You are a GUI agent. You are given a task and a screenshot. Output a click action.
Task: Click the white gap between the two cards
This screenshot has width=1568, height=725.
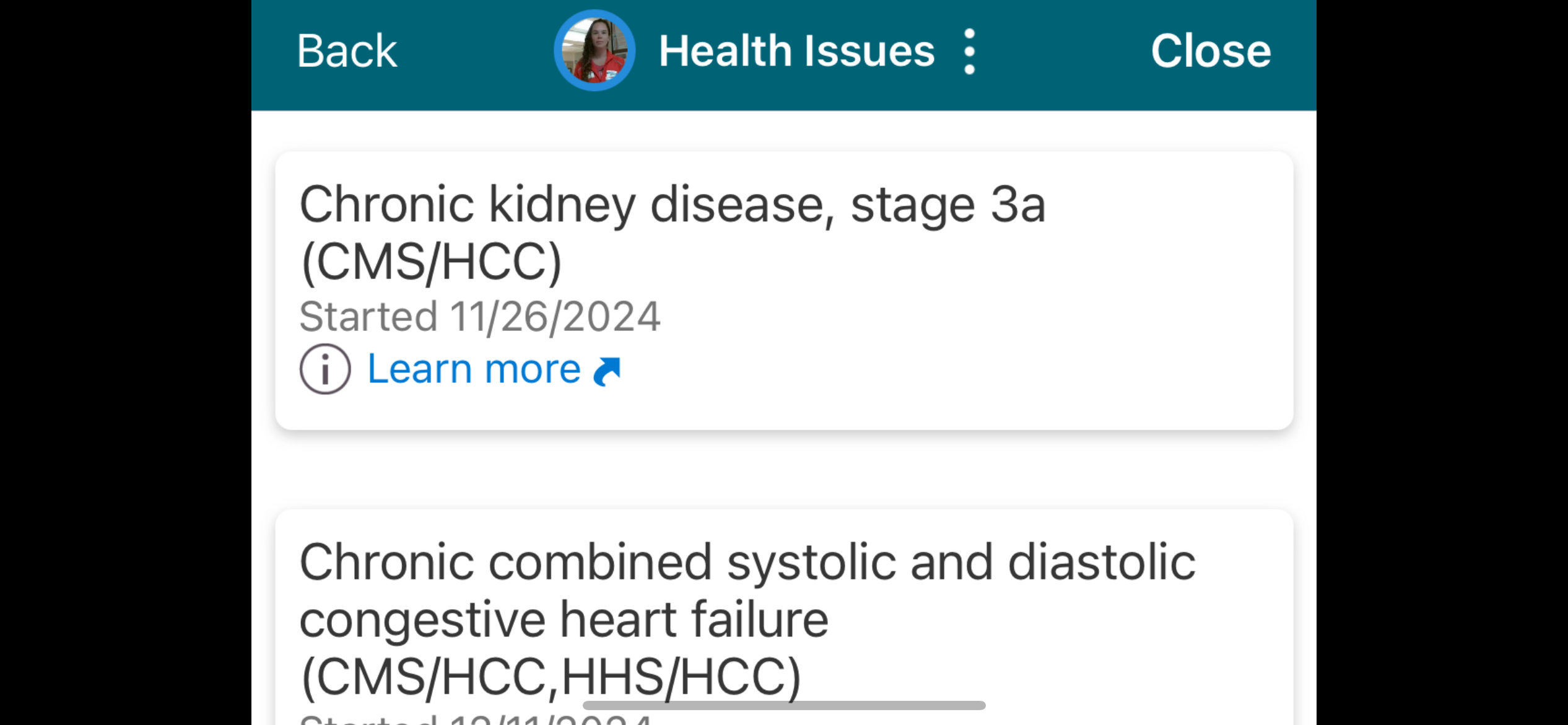click(x=784, y=470)
